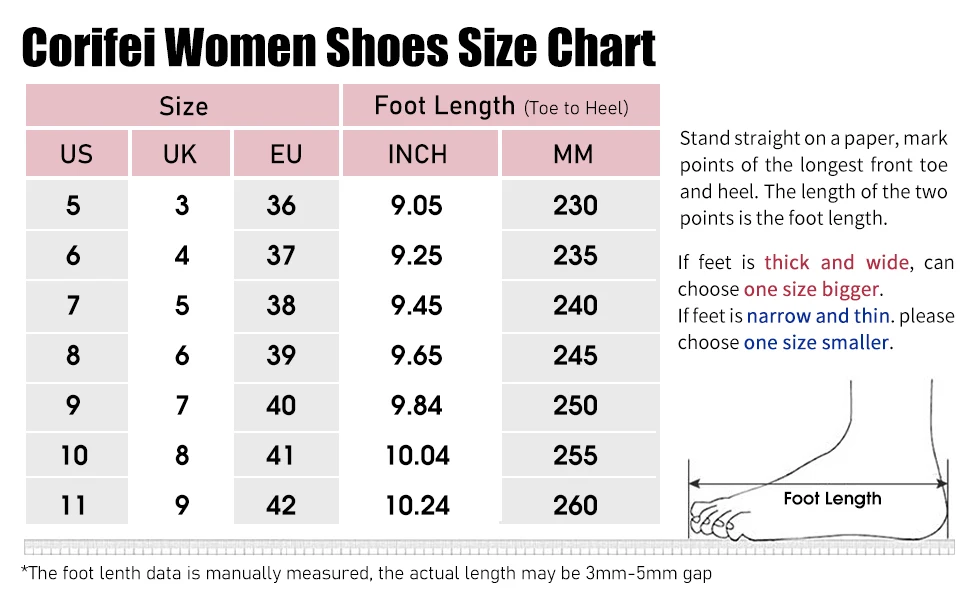
Task: Click the Foot Length arrow label
Action: (x=832, y=499)
